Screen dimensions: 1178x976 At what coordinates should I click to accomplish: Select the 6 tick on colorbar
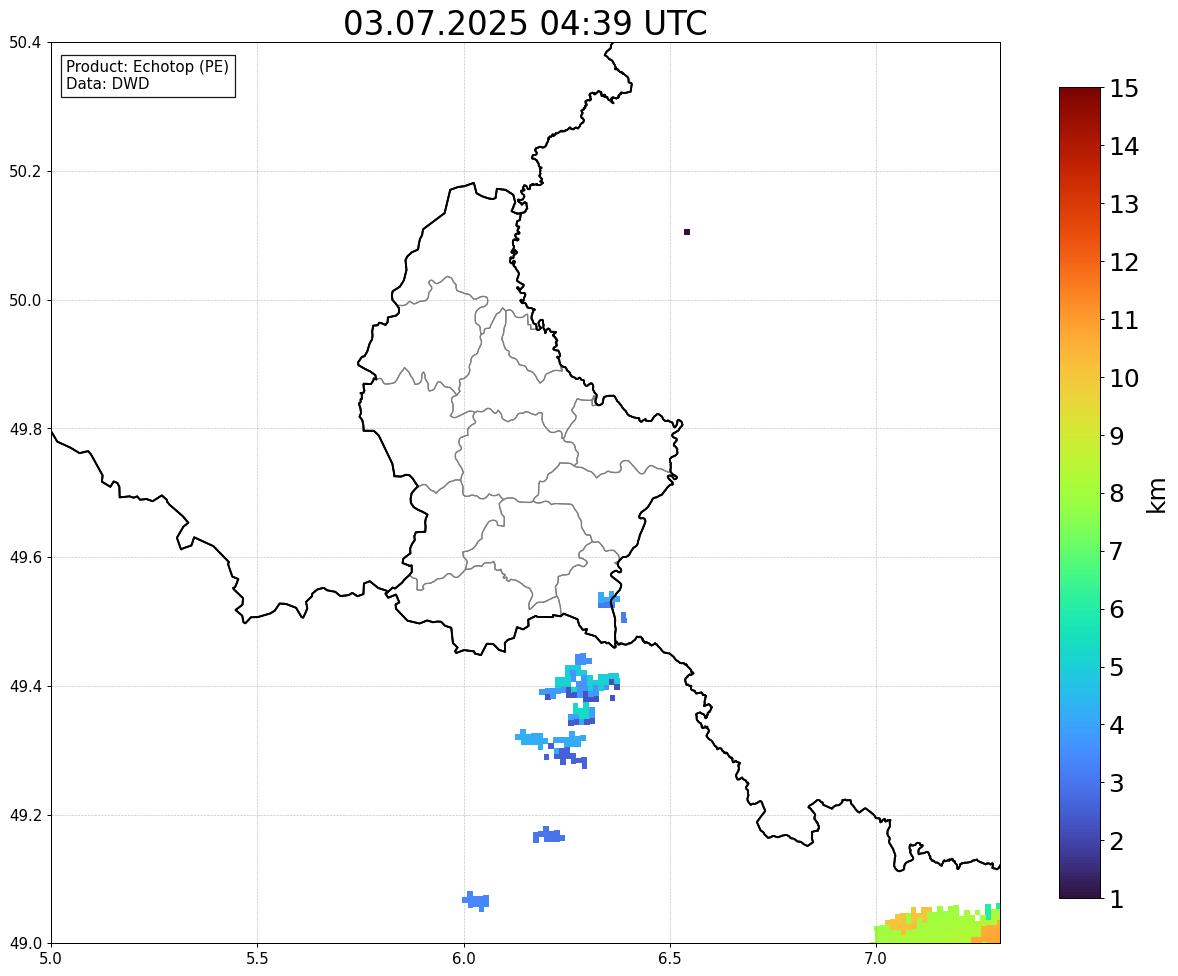pos(1117,609)
